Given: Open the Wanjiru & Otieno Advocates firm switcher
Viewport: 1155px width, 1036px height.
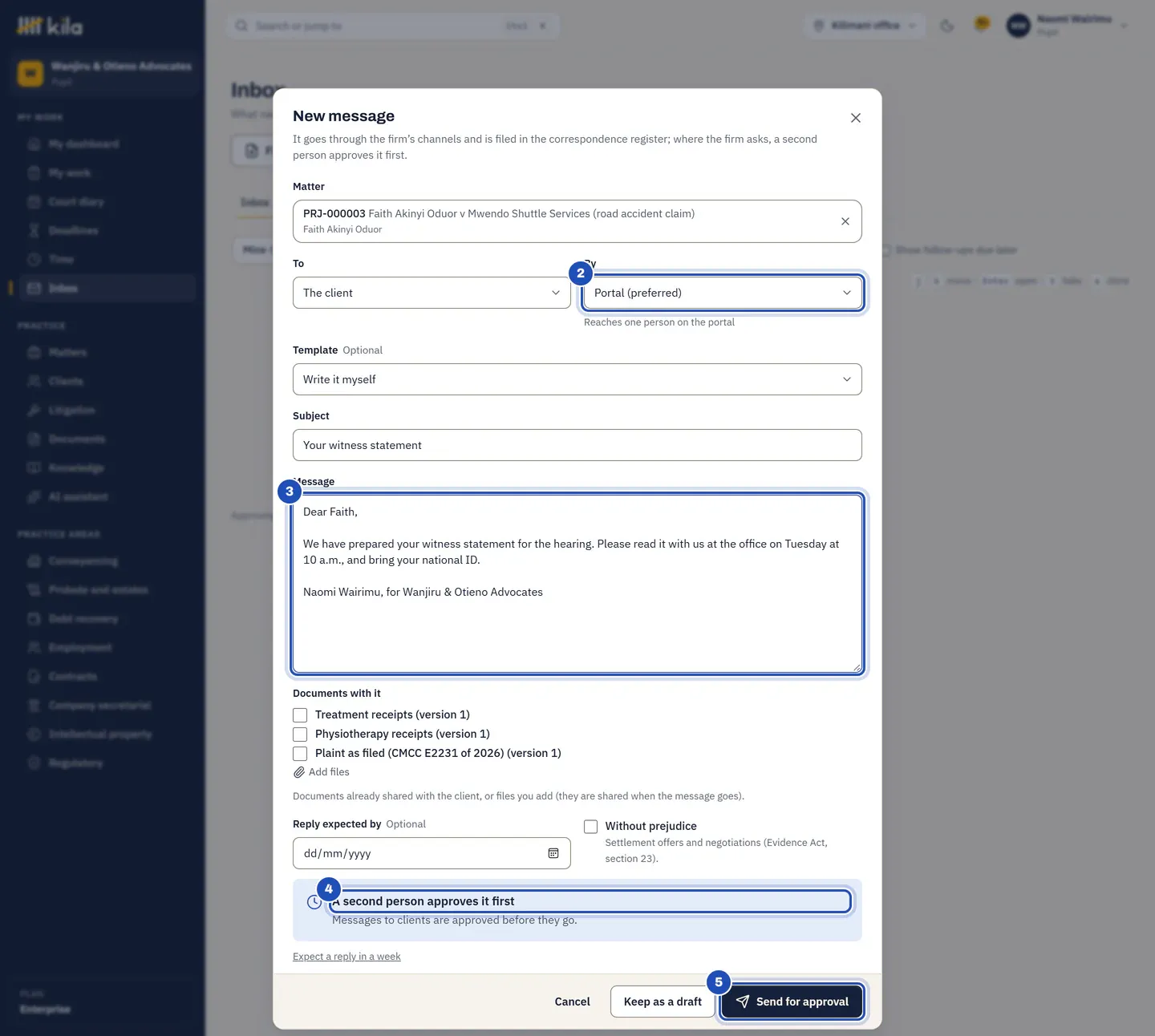Looking at the screenshot, I should point(105,73).
